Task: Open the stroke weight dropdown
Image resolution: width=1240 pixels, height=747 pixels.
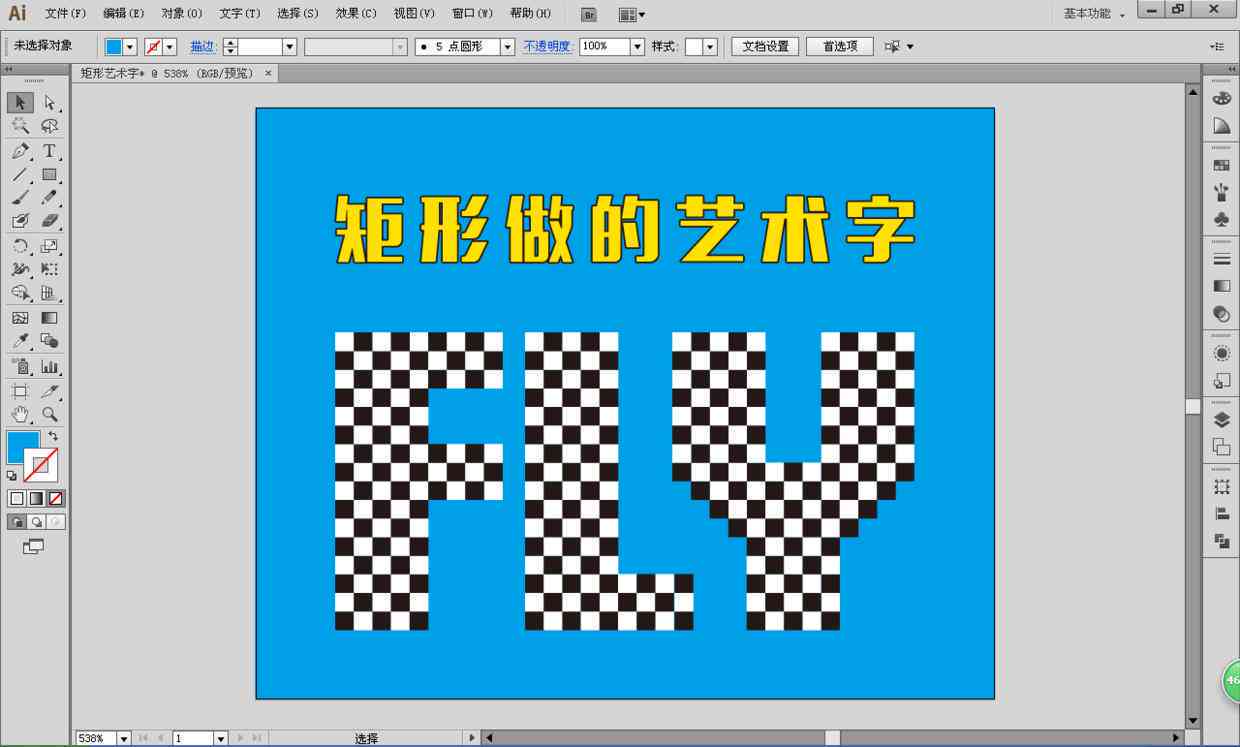Action: [290, 47]
